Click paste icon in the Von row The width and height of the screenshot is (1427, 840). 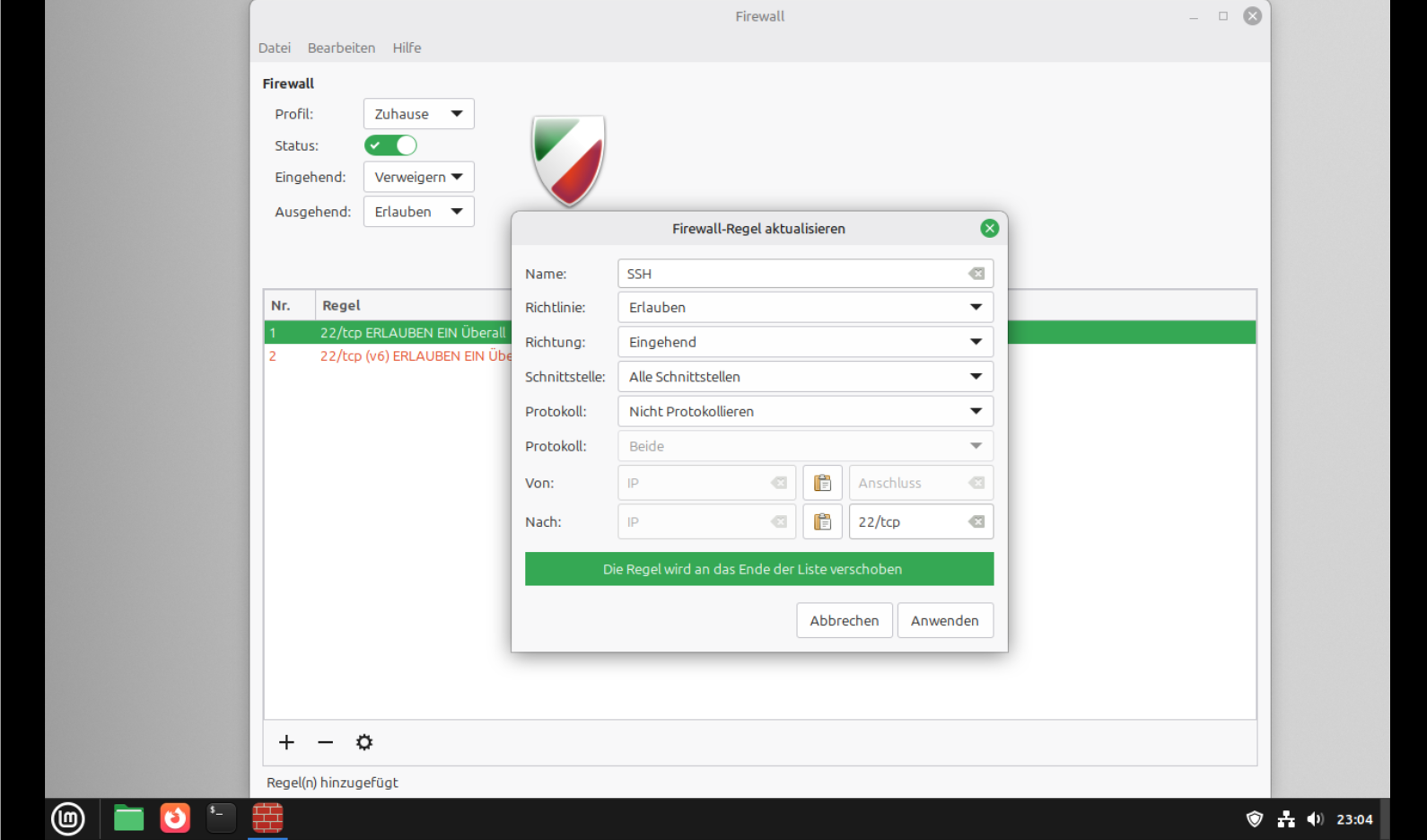click(822, 483)
